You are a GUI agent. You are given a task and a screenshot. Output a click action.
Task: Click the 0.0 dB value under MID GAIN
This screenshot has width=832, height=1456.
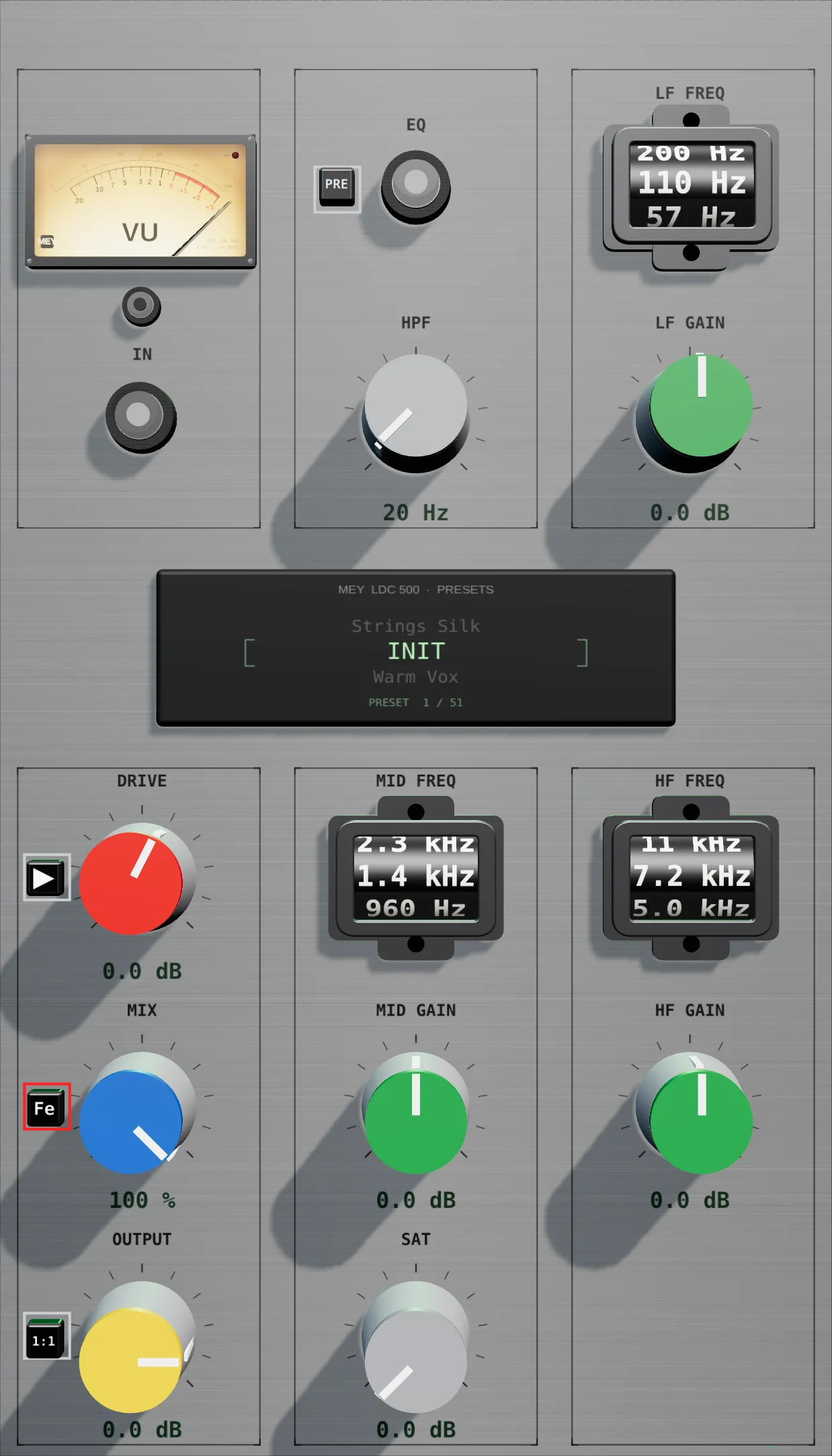415,1201
